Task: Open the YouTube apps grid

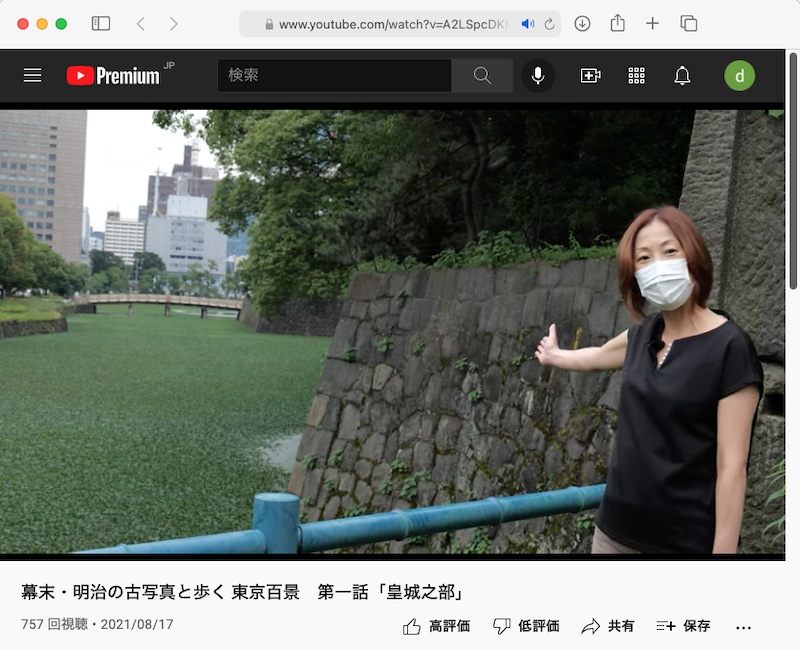Action: pyautogui.click(x=636, y=75)
